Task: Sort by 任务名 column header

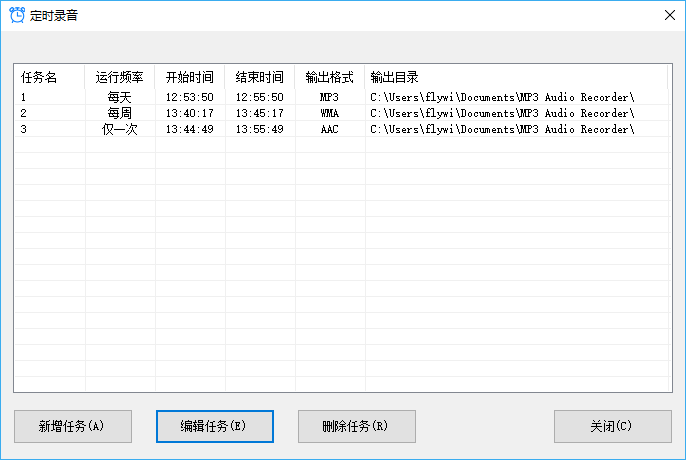Action: [39, 77]
